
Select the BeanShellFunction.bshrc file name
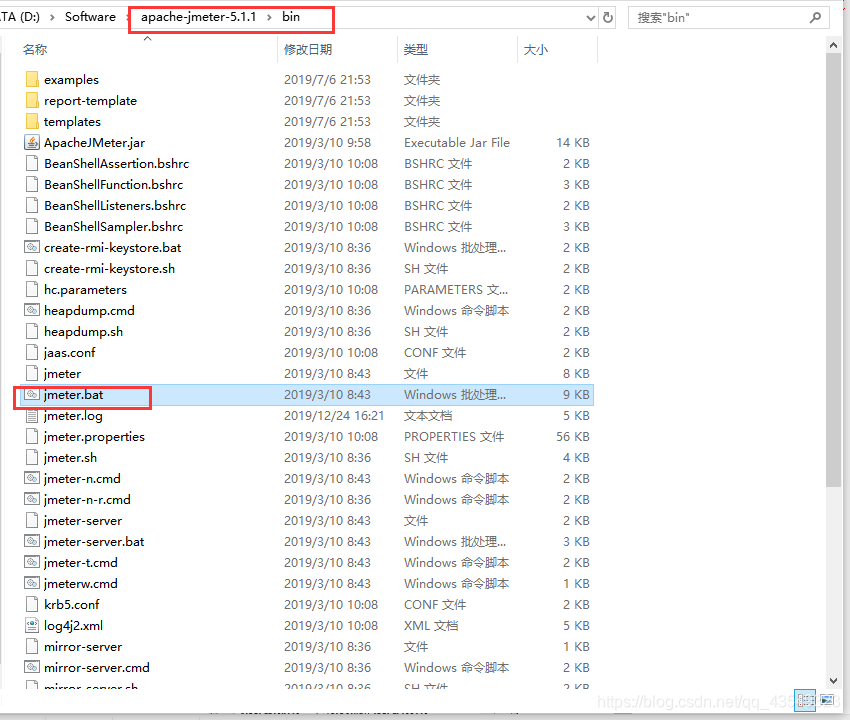point(114,184)
